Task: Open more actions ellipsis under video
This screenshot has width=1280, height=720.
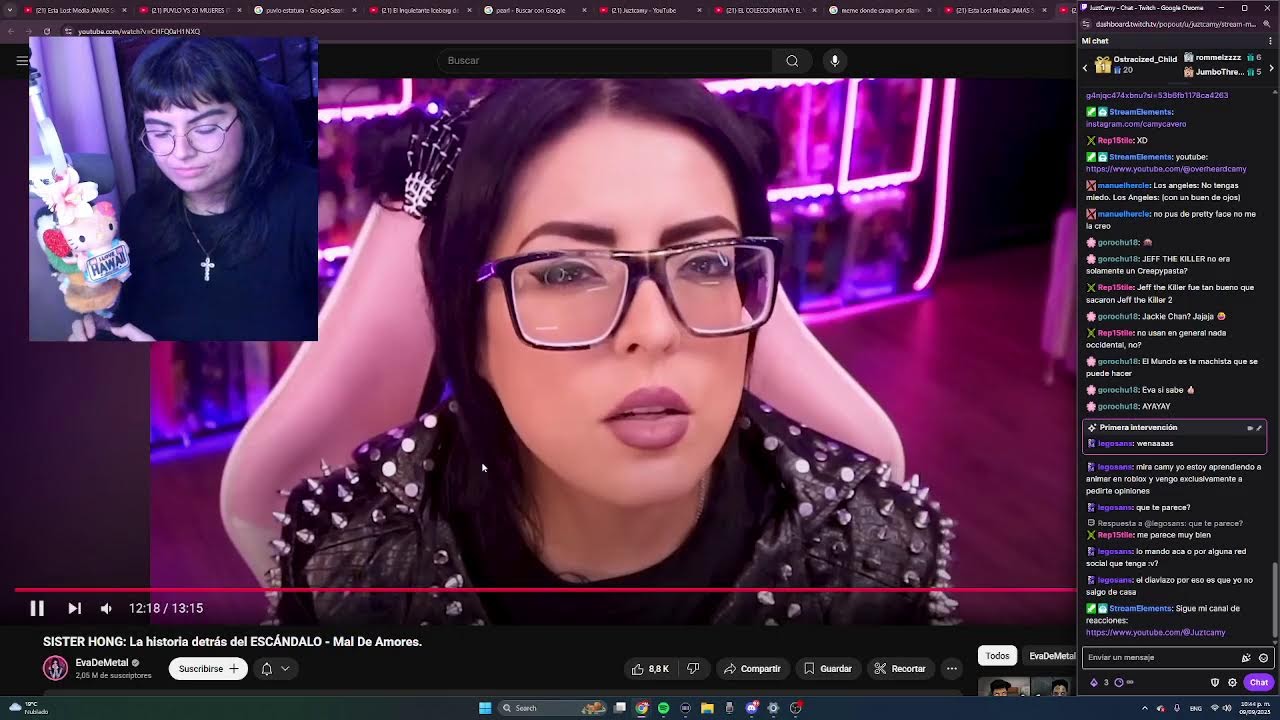Action: click(x=952, y=669)
